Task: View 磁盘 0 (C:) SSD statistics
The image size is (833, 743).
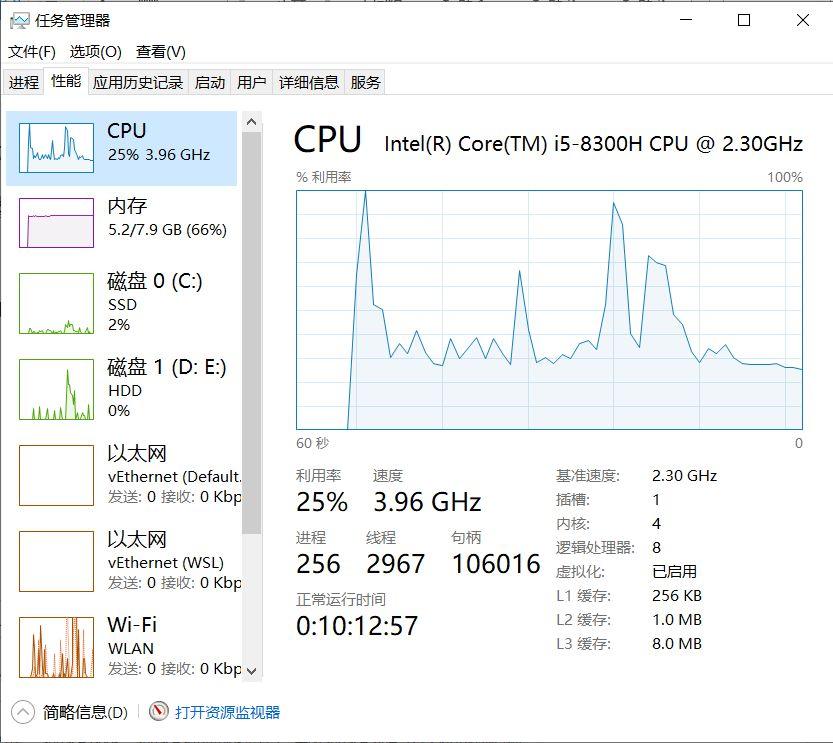Action: [120, 302]
